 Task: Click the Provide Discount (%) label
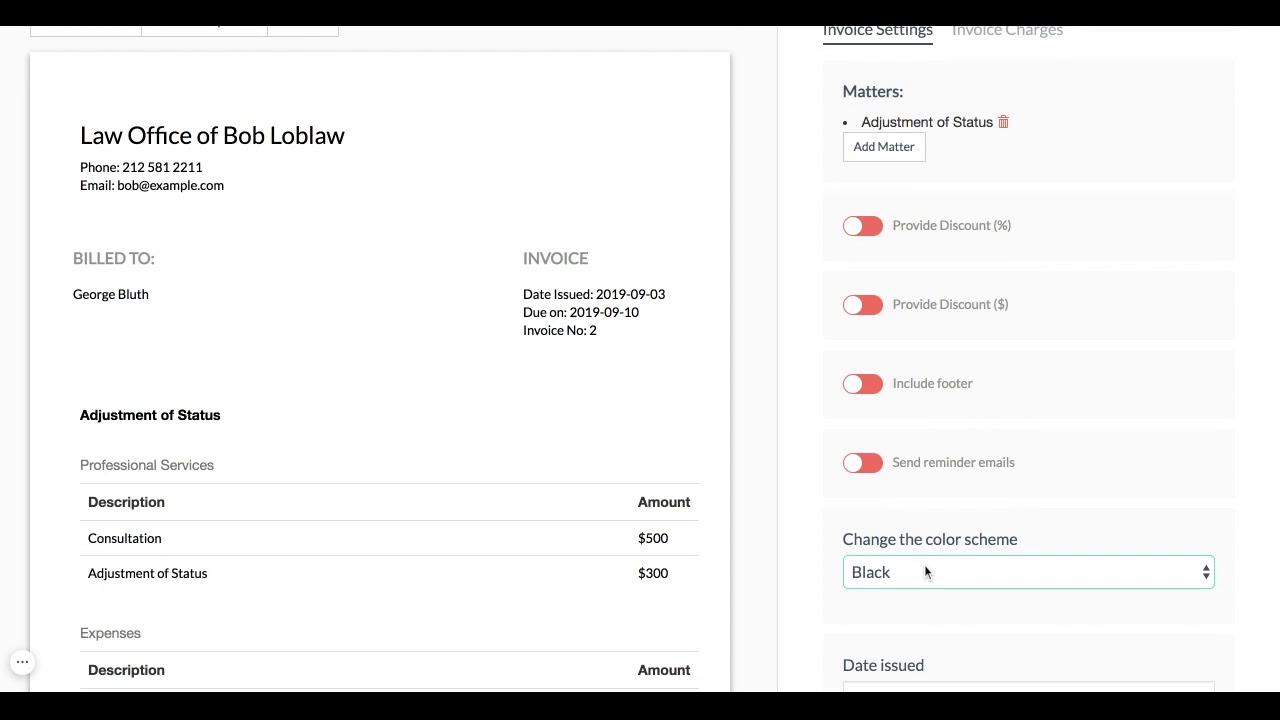point(952,225)
